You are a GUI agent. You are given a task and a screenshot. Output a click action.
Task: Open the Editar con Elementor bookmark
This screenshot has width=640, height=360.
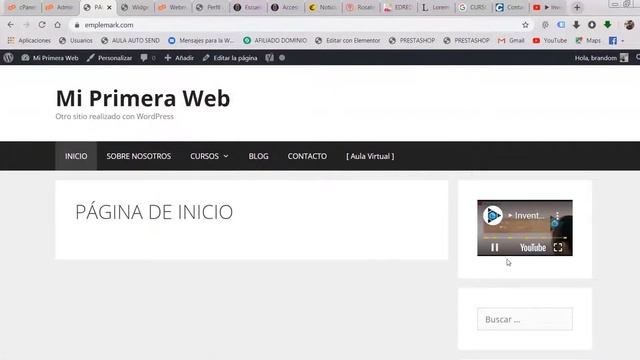[x=347, y=40]
